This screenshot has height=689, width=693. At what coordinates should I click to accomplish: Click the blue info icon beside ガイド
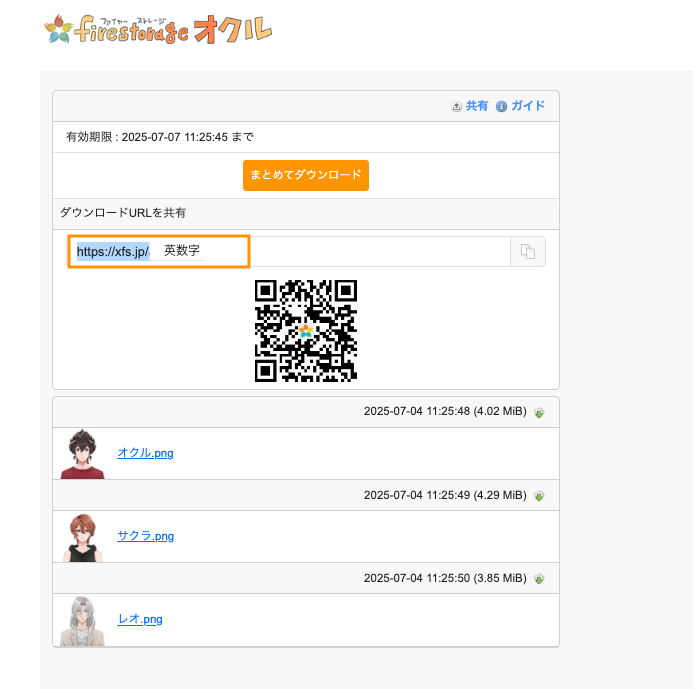(x=501, y=107)
